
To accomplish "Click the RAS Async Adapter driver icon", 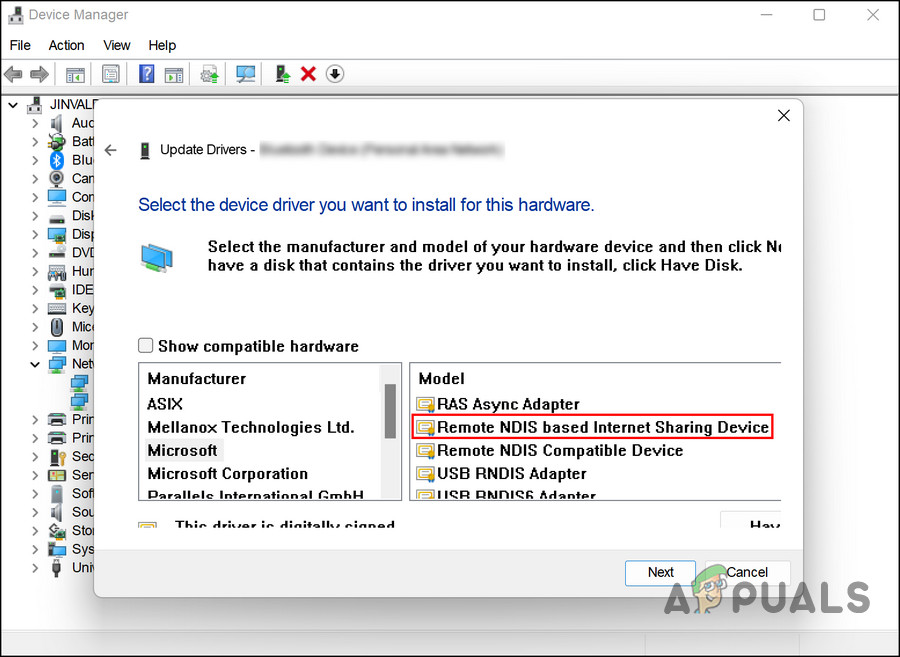I will (425, 405).
